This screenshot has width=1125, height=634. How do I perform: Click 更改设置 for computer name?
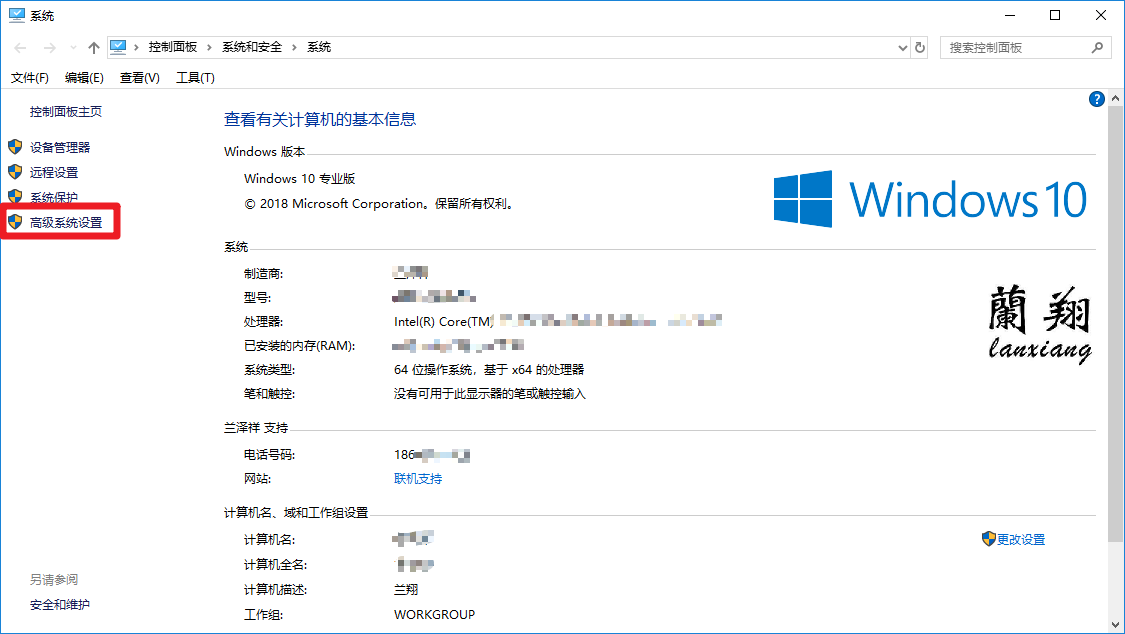(x=1021, y=539)
